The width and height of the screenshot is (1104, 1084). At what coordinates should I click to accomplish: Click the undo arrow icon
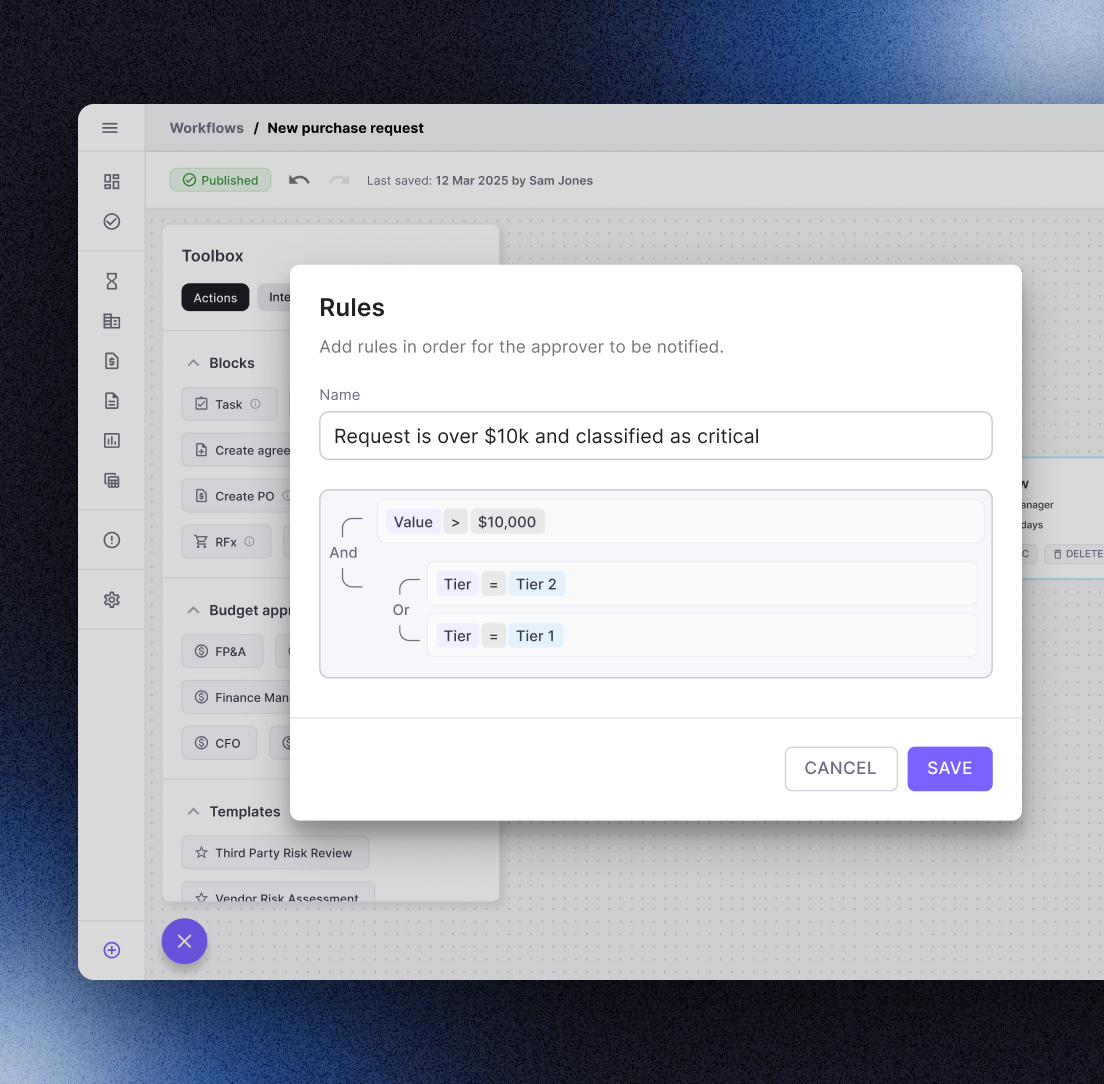pos(299,180)
